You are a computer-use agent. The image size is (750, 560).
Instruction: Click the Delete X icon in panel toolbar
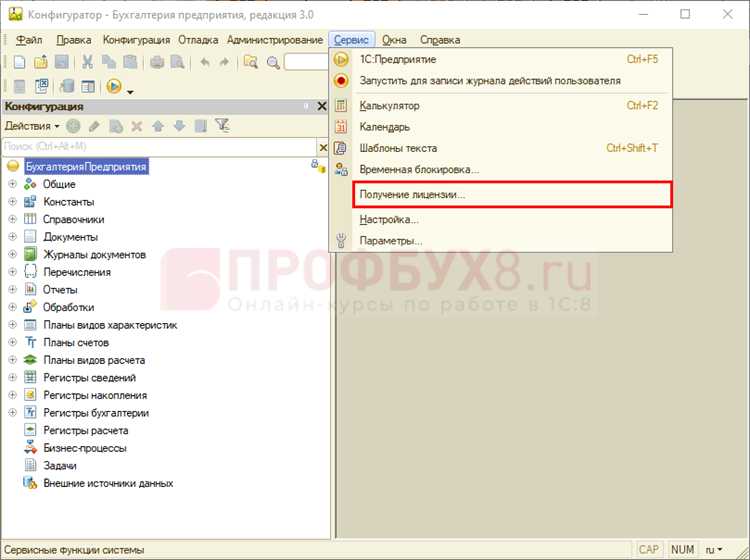137,126
